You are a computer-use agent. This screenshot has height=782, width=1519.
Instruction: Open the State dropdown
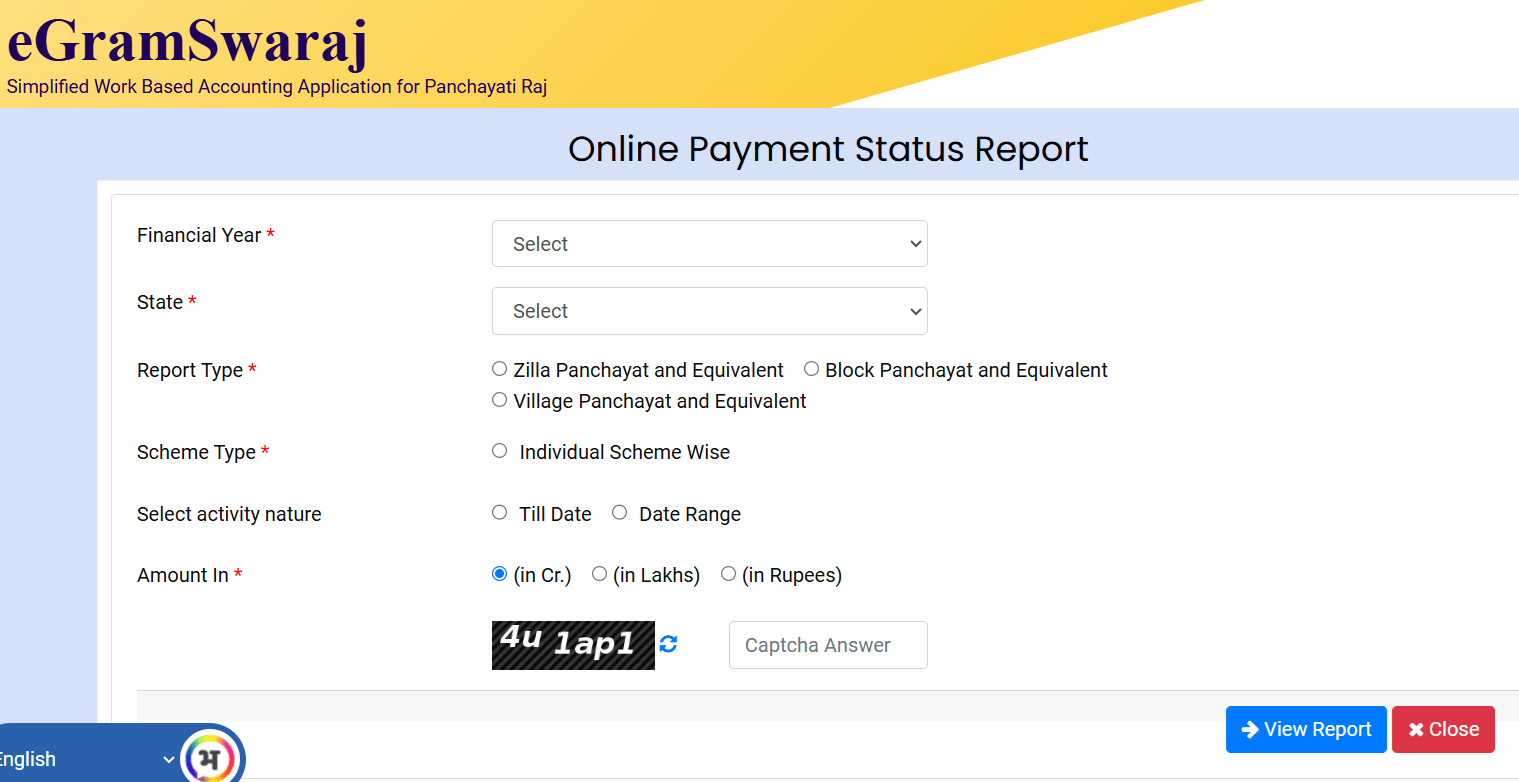click(709, 311)
